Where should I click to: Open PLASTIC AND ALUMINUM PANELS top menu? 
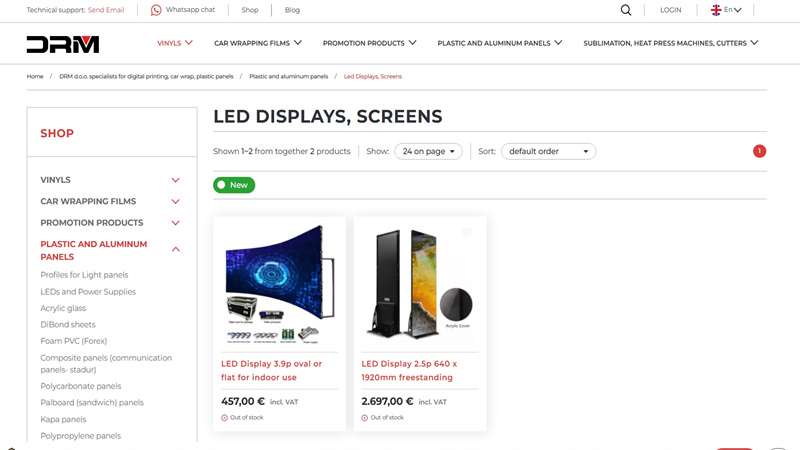pos(499,43)
